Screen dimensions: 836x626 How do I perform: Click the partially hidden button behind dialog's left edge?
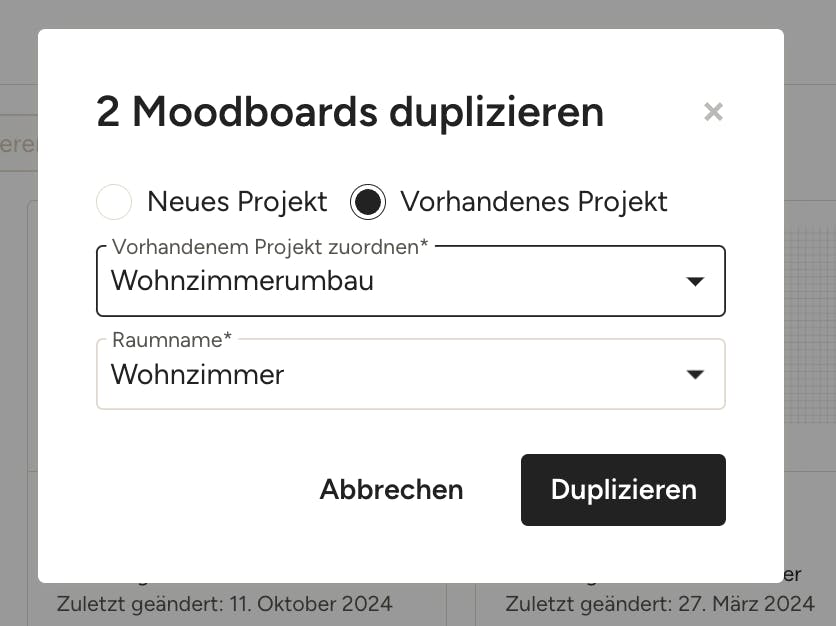tap(19, 143)
